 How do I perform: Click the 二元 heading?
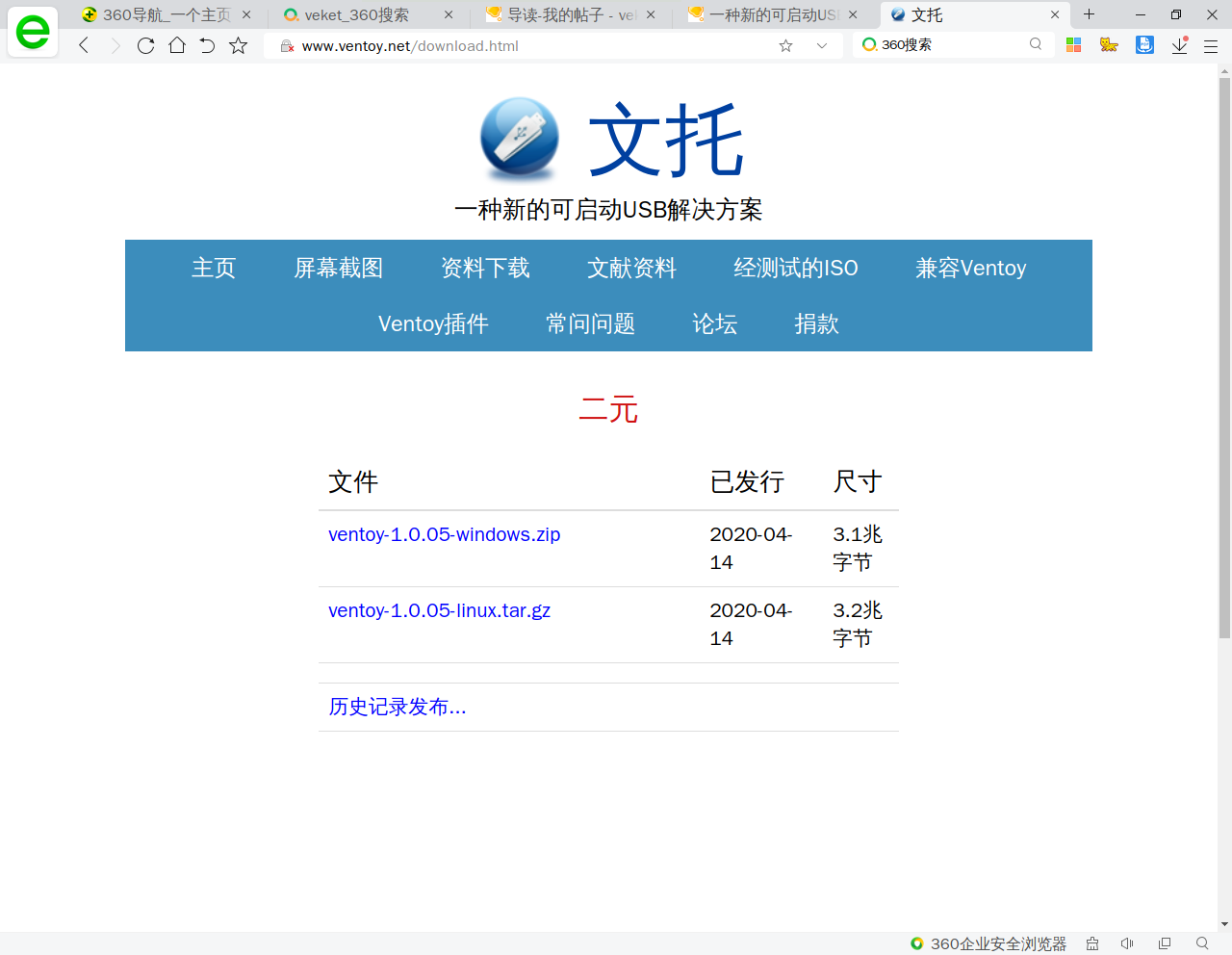(608, 409)
